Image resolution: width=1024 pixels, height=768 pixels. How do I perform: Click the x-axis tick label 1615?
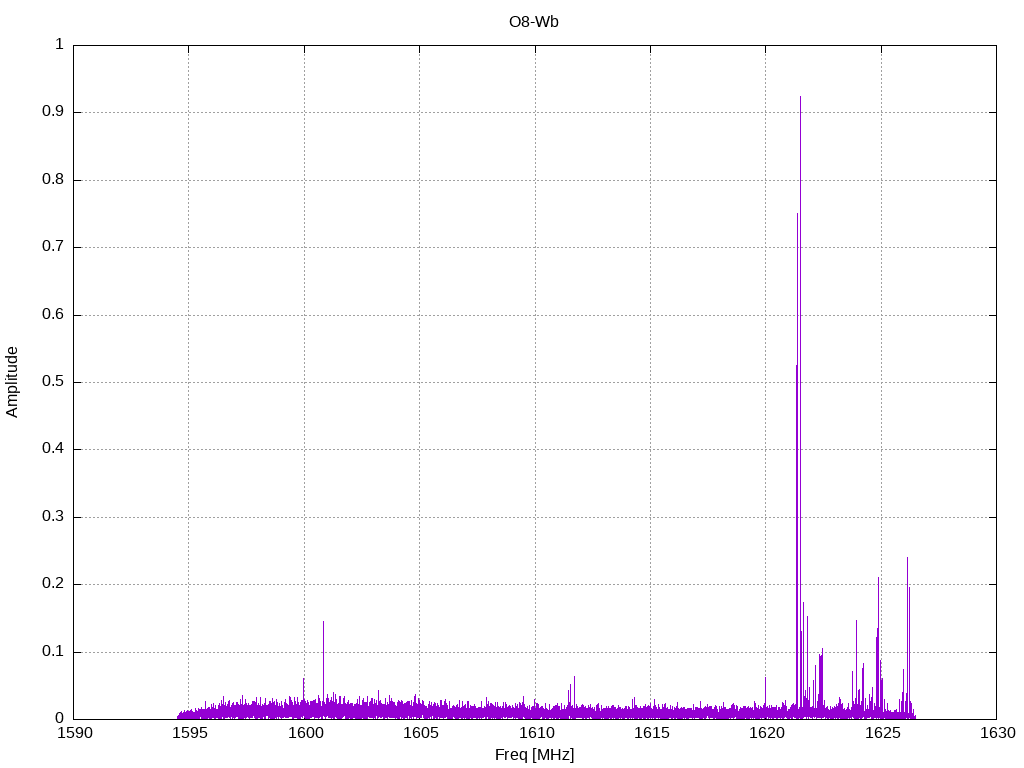pyautogui.click(x=651, y=733)
